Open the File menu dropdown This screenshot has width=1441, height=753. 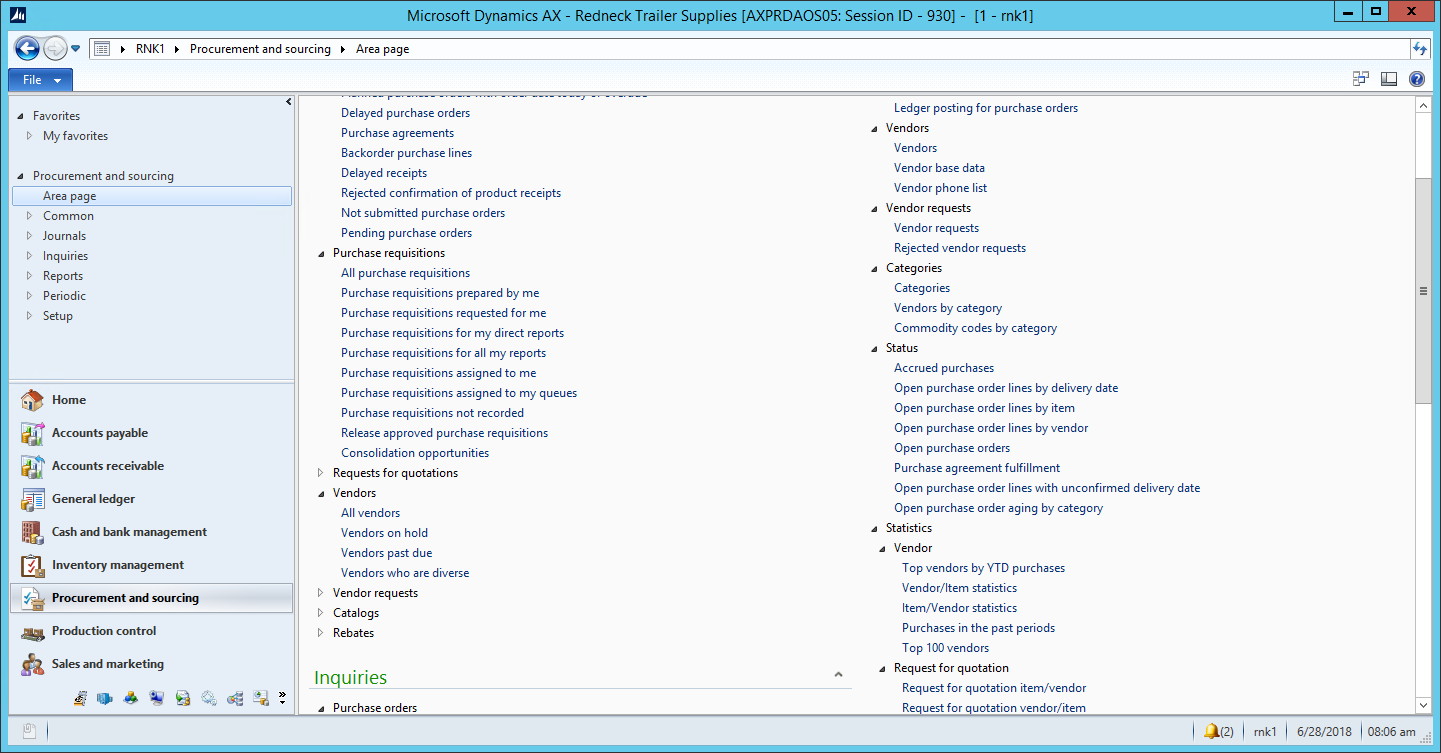(40, 80)
